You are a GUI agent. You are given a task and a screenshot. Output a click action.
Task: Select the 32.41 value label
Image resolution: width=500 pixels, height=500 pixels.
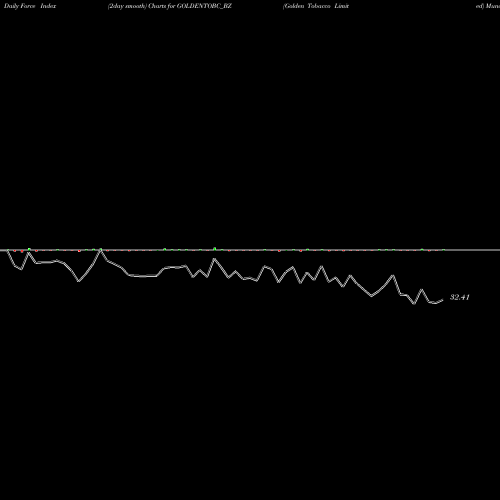click(x=460, y=297)
